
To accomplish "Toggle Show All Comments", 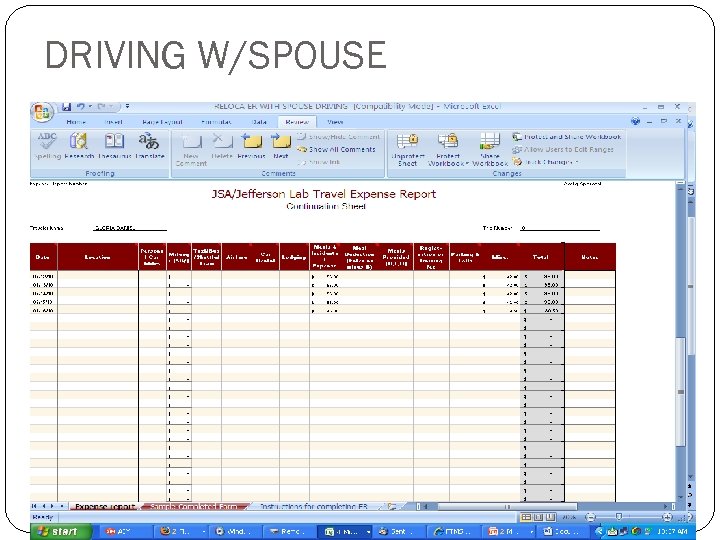I will point(336,149).
